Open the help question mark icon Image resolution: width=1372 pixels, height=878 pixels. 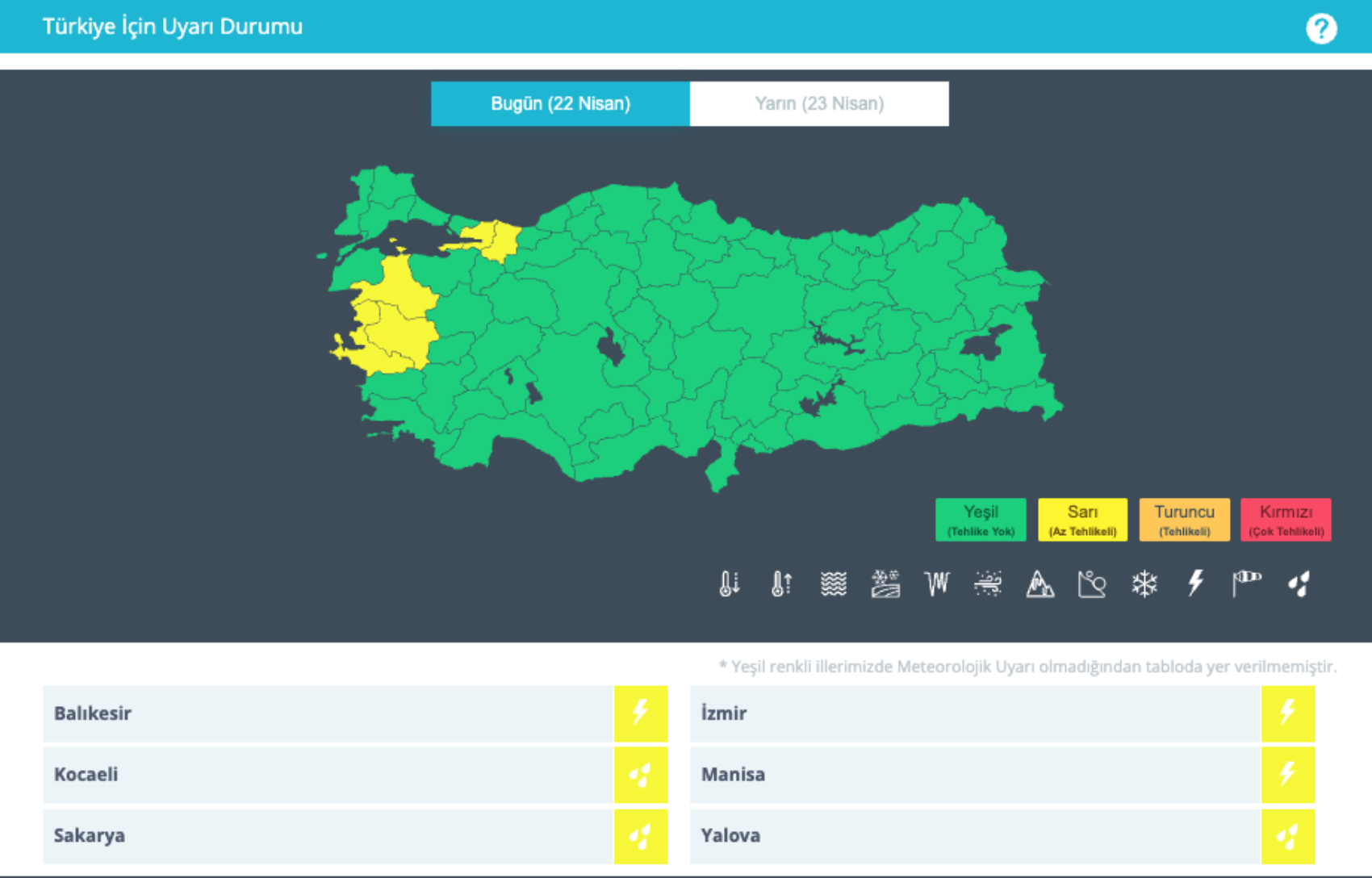(1321, 29)
